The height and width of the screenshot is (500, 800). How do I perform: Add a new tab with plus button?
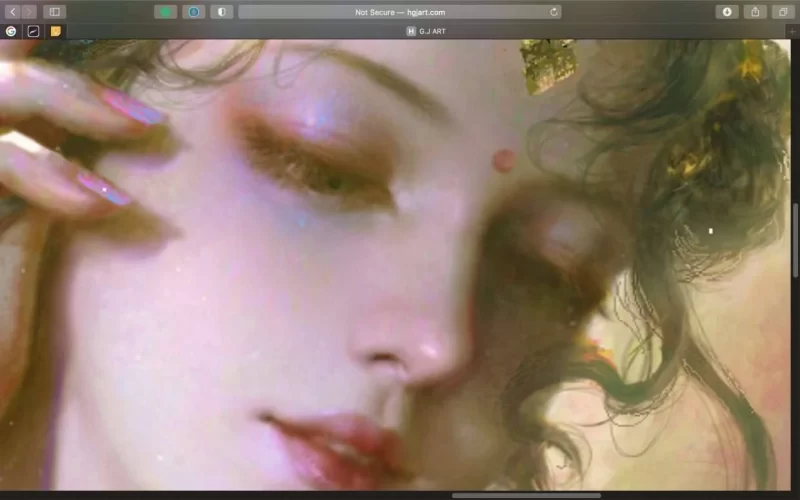pyautogui.click(x=792, y=32)
